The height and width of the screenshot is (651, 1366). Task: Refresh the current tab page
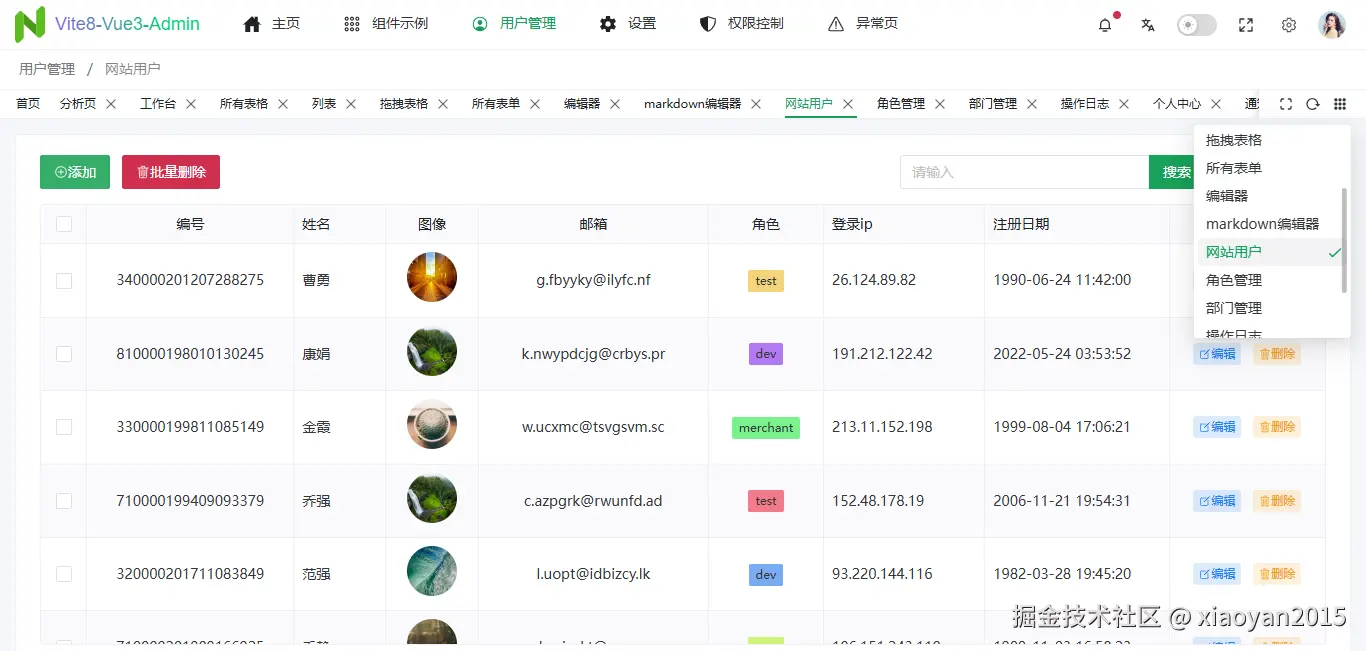click(1313, 104)
